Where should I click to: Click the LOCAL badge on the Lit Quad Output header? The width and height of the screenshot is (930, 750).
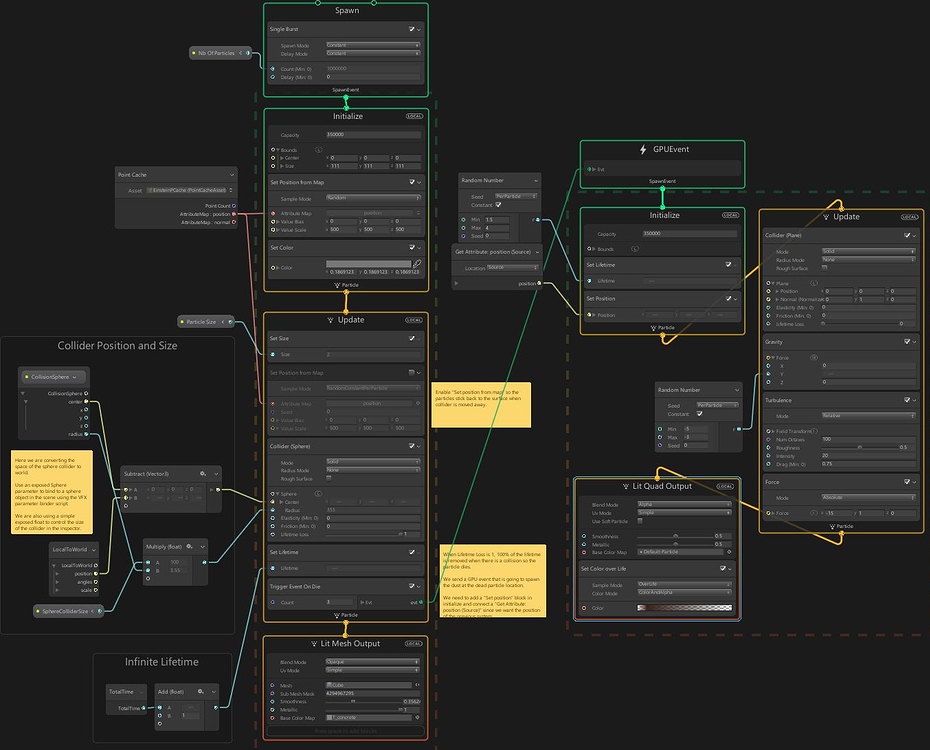pos(725,486)
